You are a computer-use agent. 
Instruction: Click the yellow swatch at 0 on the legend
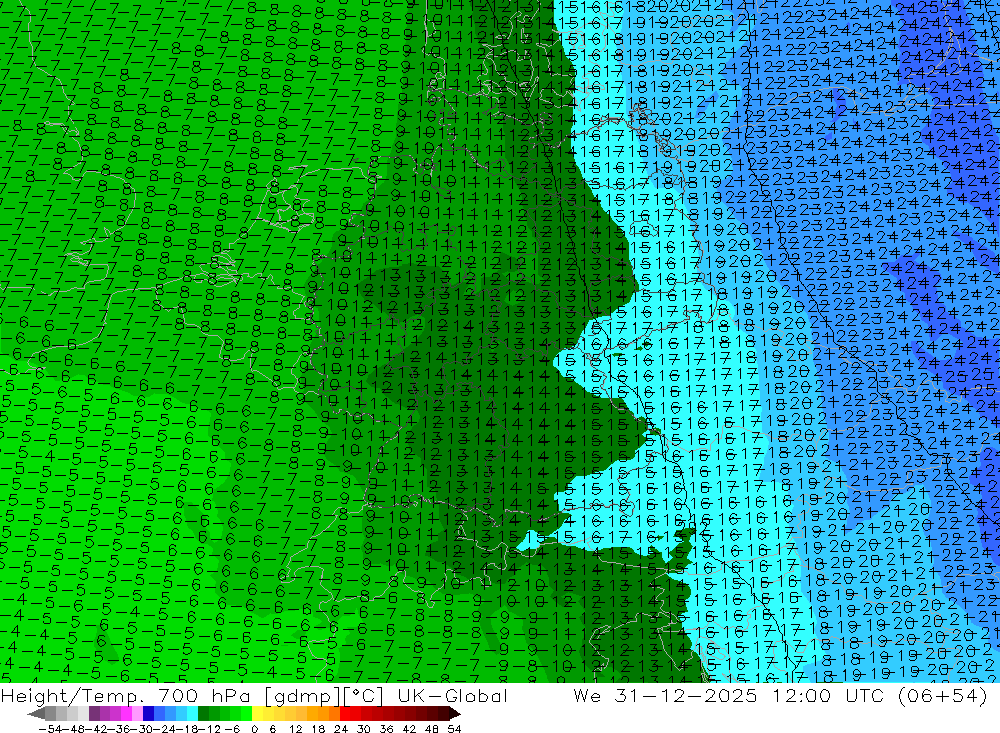coord(257,714)
